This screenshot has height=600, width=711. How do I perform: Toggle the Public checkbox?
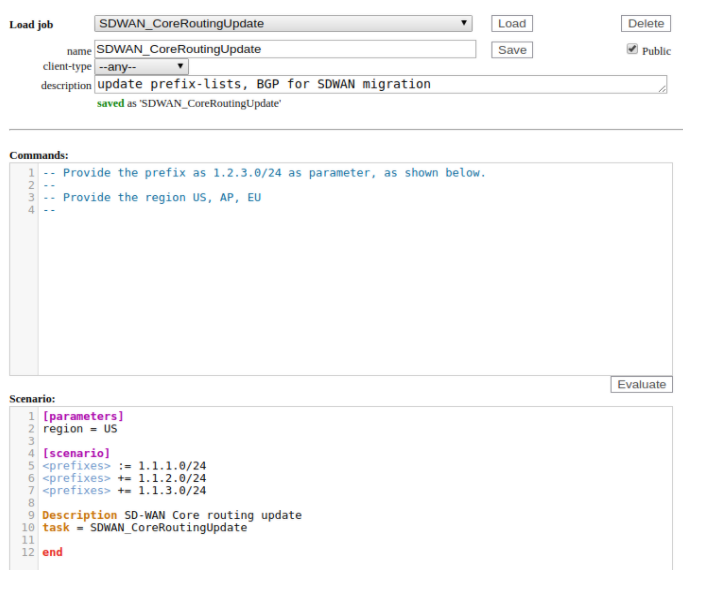click(632, 49)
